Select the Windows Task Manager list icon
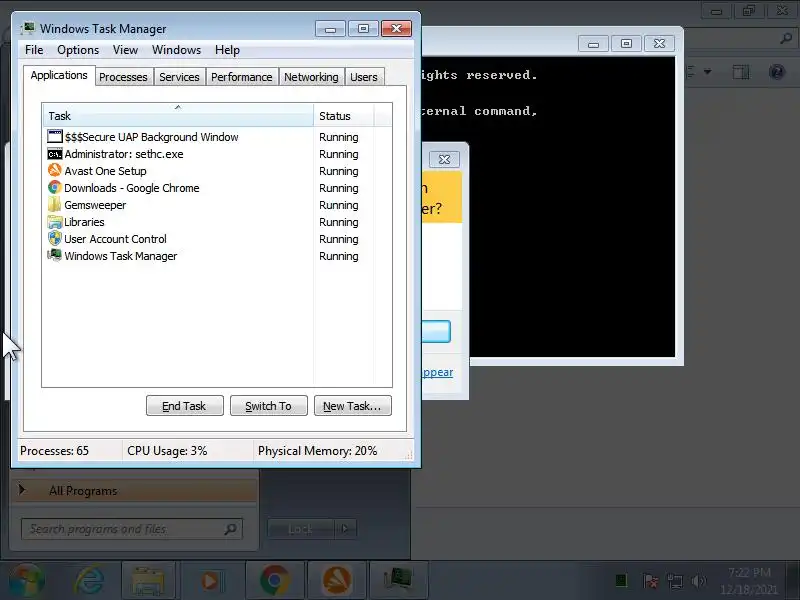The width and height of the screenshot is (800, 600). click(x=55, y=255)
